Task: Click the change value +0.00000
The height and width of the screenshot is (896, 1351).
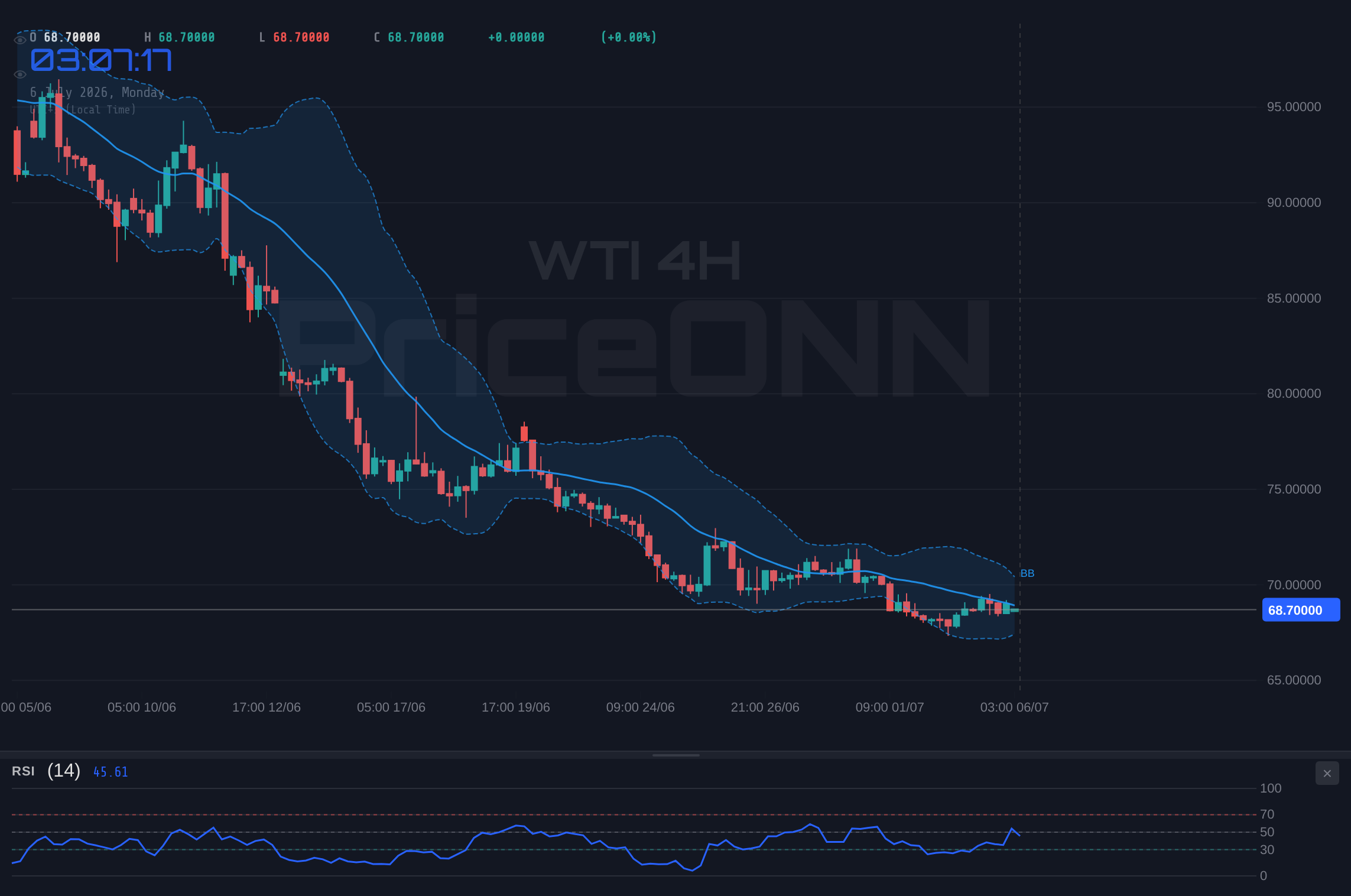Action: point(517,37)
